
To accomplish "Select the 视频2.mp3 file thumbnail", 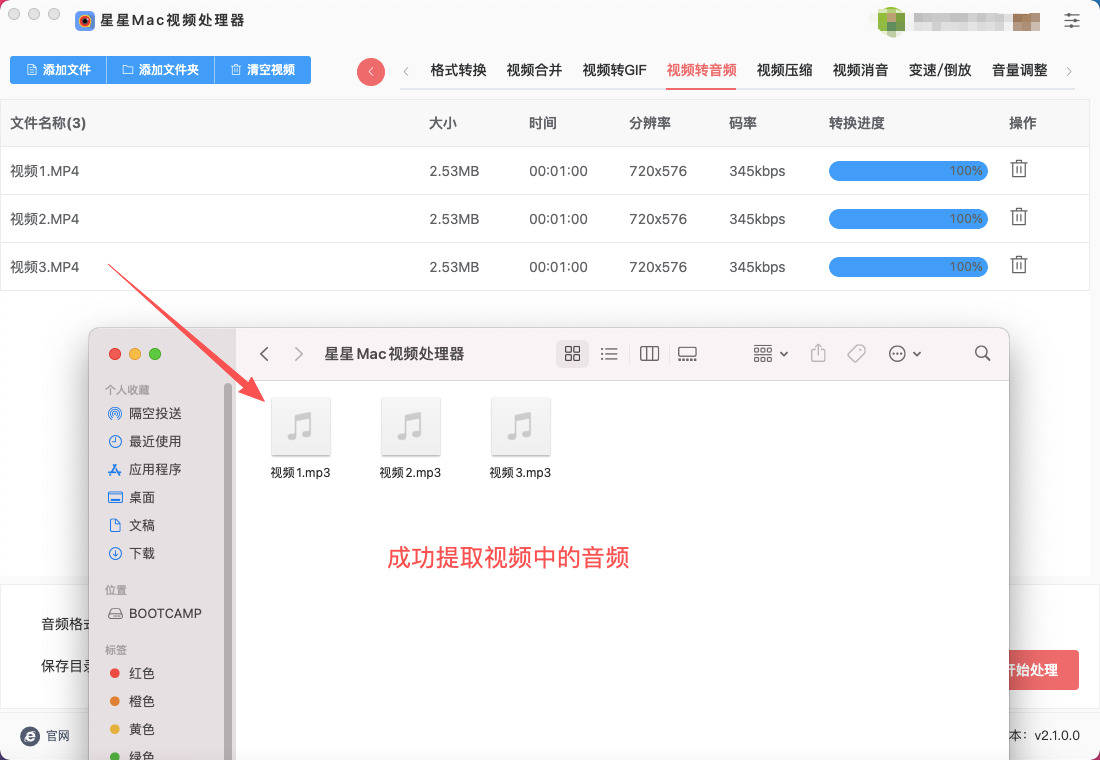I will [410, 427].
